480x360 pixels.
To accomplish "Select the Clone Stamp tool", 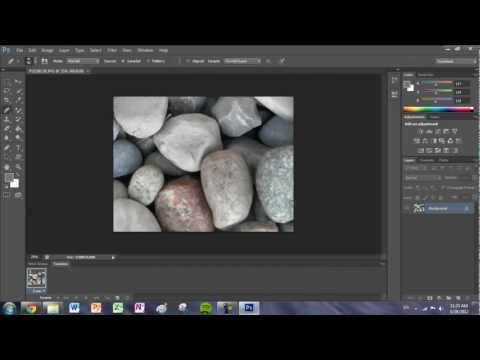I will [7, 119].
